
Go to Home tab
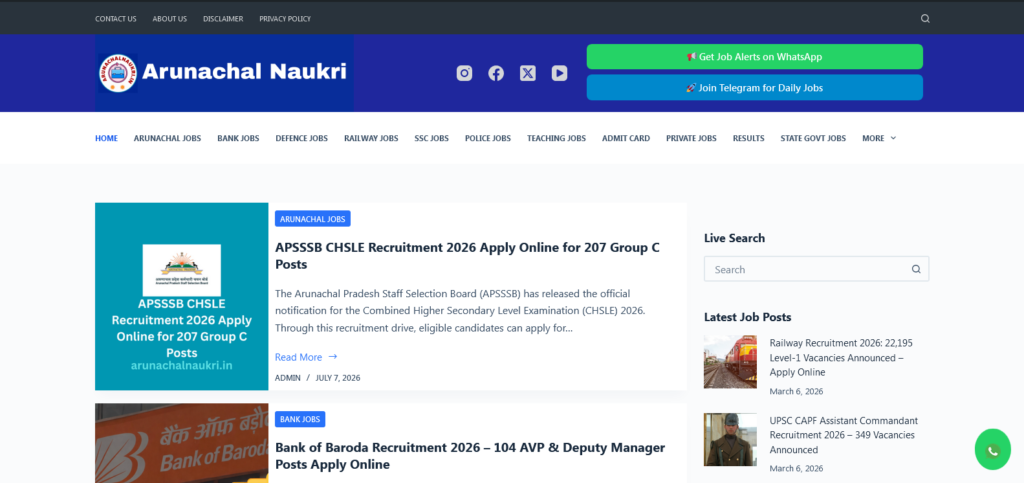106,138
